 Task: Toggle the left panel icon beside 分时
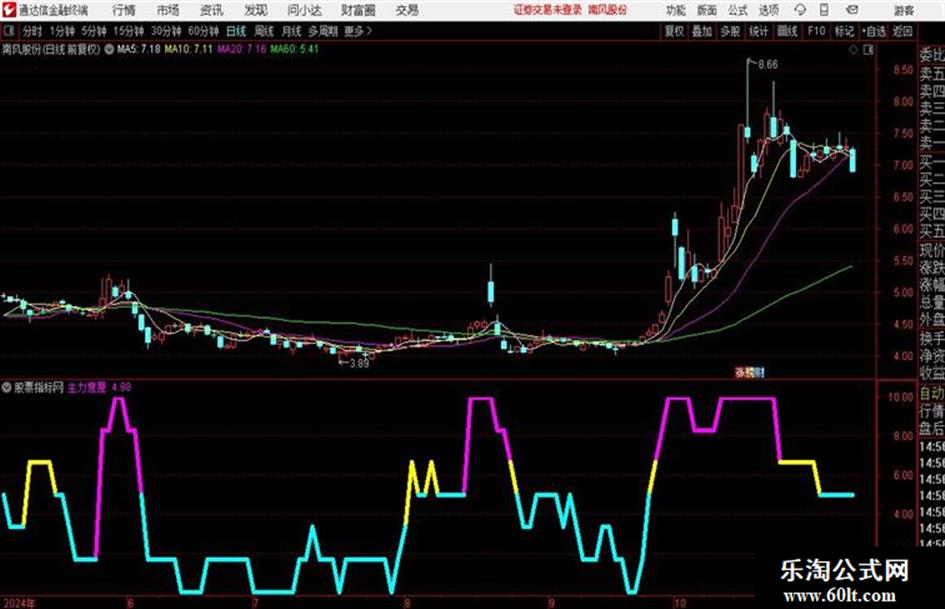click(x=8, y=31)
